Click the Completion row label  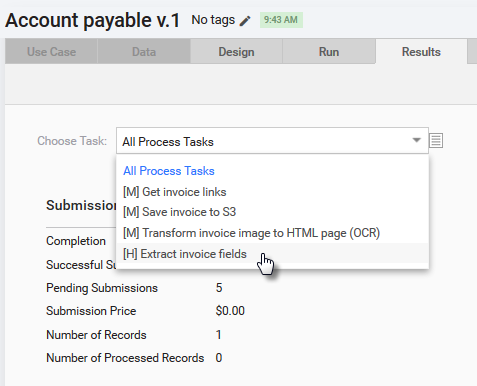76,241
